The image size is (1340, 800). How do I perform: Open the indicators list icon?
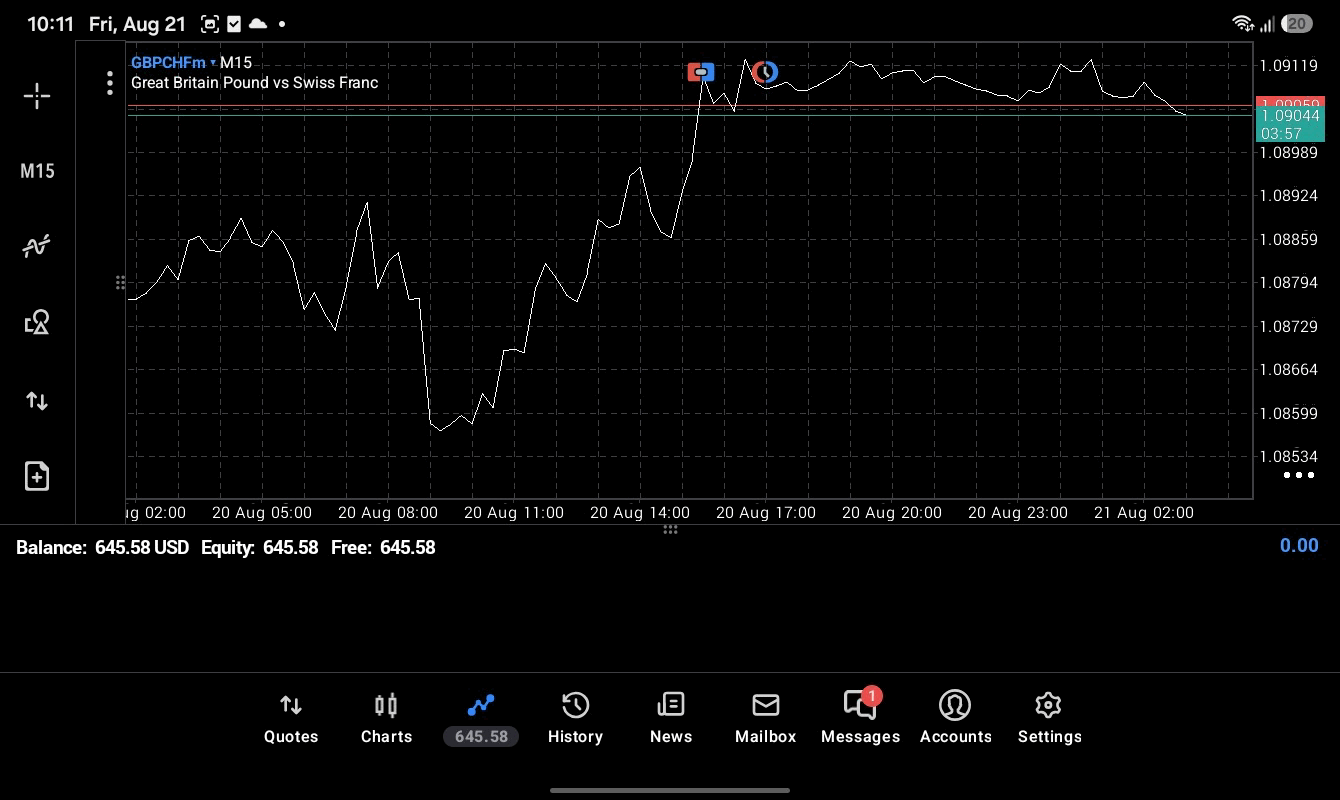click(37, 246)
